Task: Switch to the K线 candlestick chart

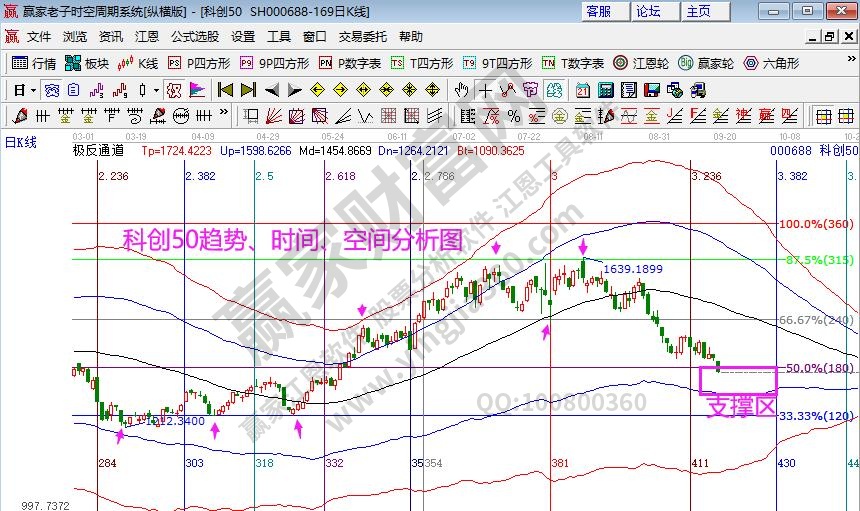Action: click(x=138, y=63)
